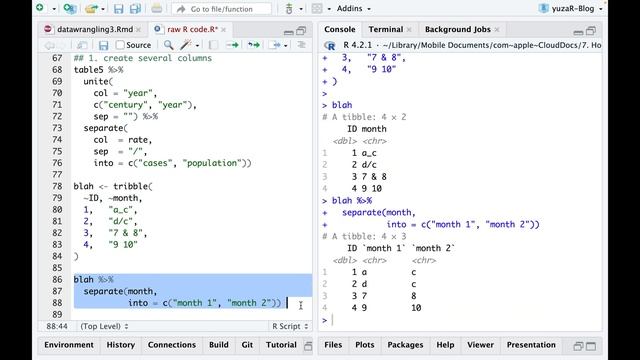Click the Compile Report notebook icon
The image size is (640, 360).
[213, 45]
